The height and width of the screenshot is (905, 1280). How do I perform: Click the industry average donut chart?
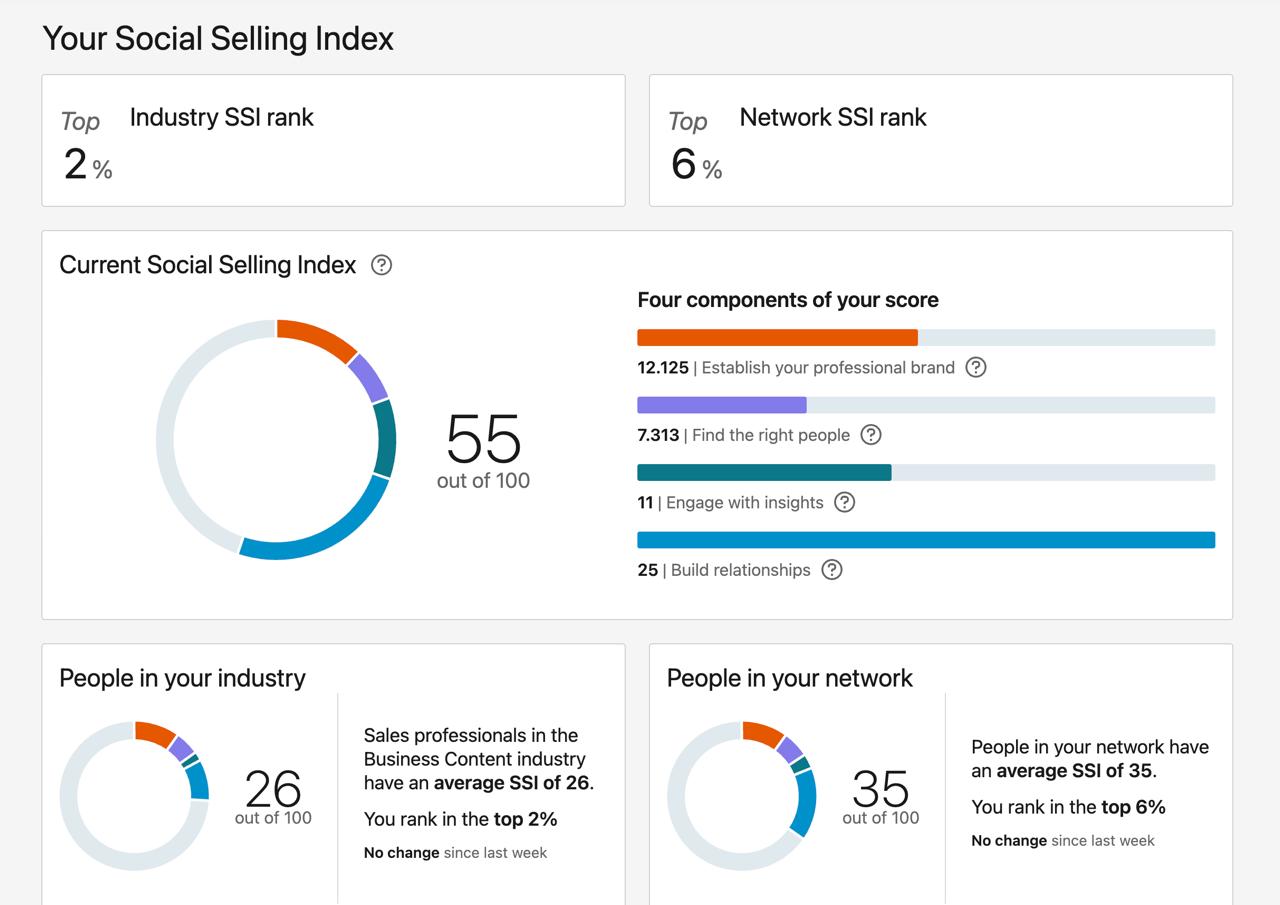pos(135,795)
